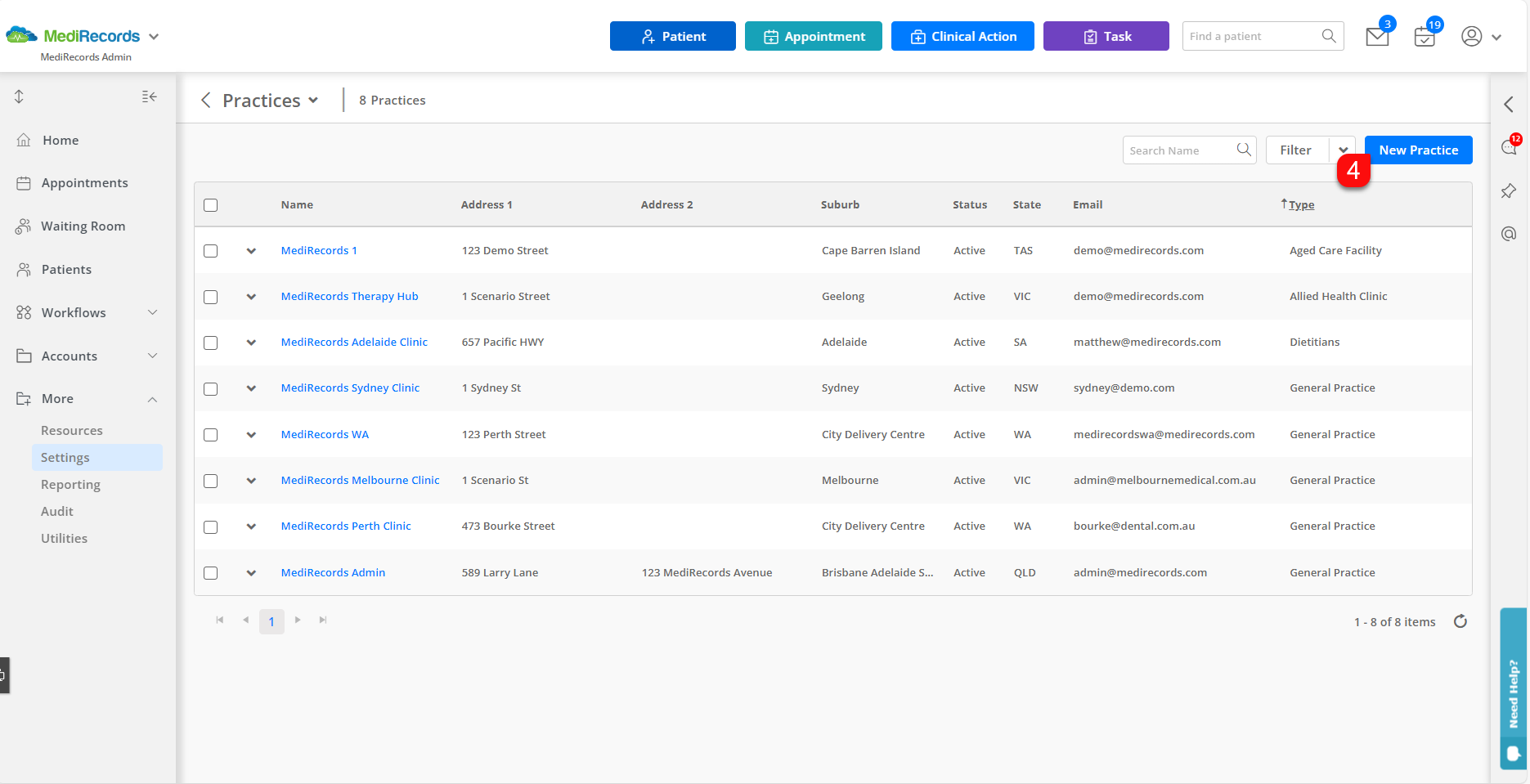Screen dimensions: 1530x784
Task: Open the Audit menu item
Action: [56, 511]
